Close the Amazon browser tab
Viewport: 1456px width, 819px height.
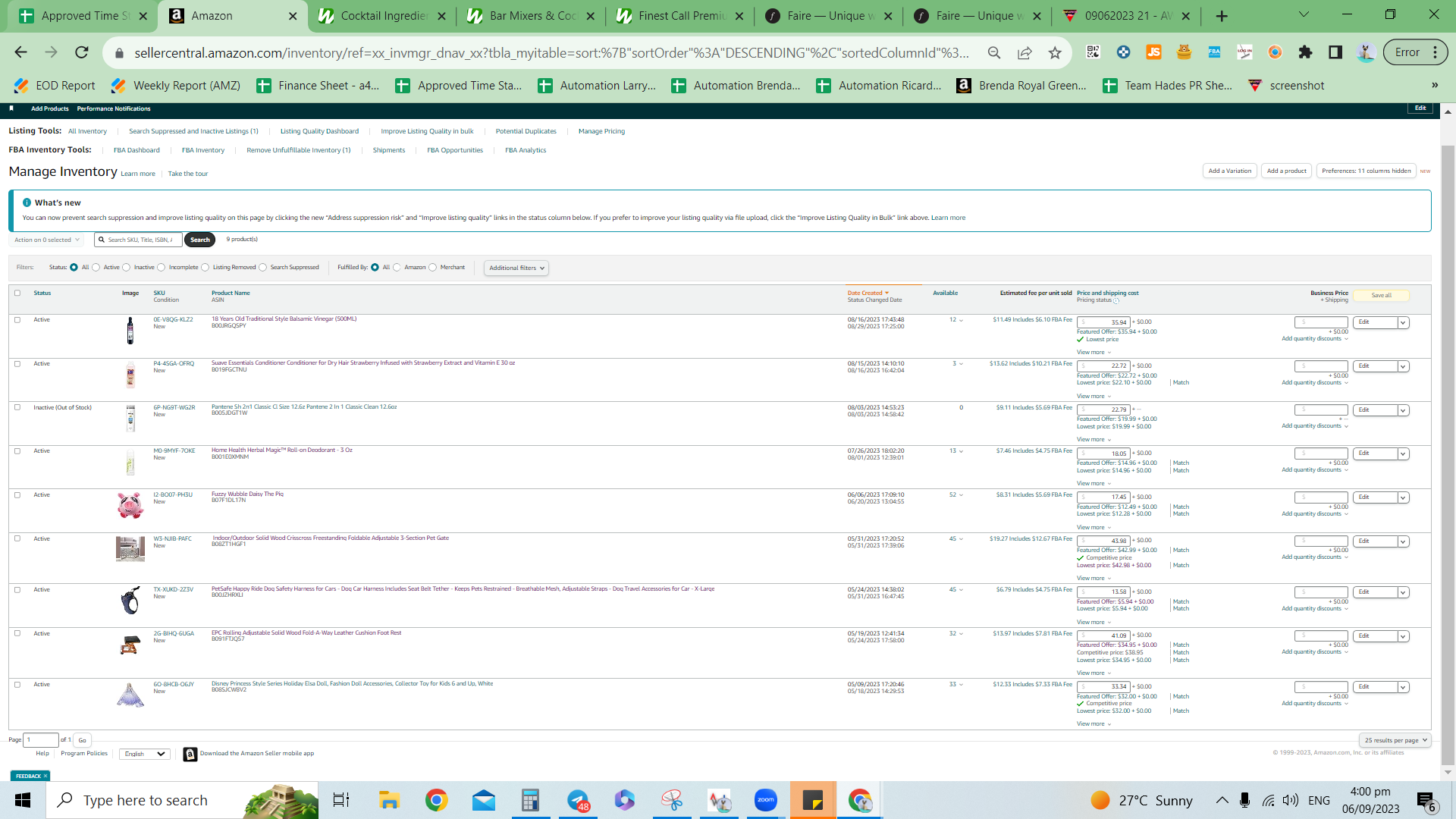click(293, 16)
